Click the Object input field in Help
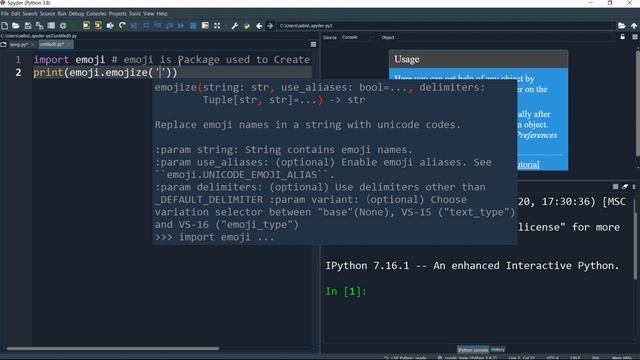 coord(506,38)
